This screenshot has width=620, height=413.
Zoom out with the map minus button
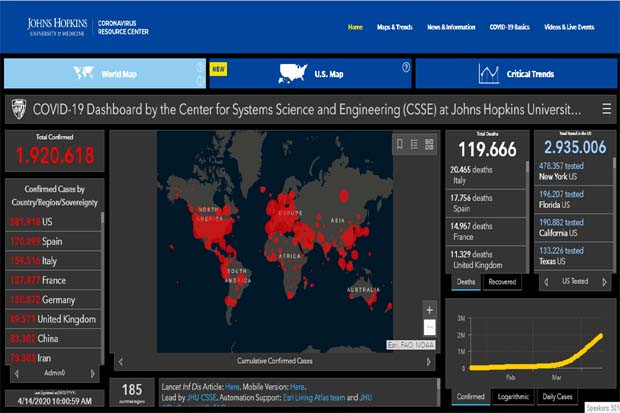coord(429,328)
